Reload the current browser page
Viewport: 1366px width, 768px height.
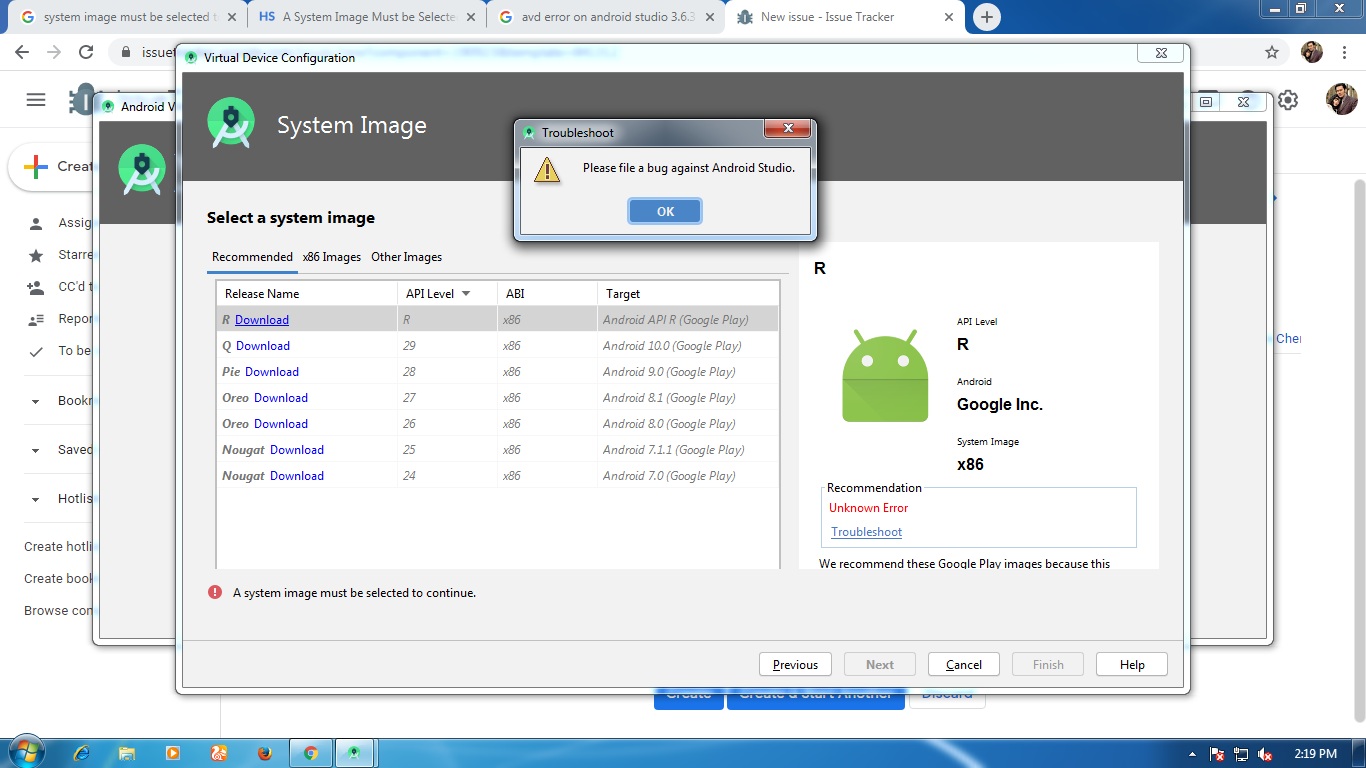[x=86, y=52]
